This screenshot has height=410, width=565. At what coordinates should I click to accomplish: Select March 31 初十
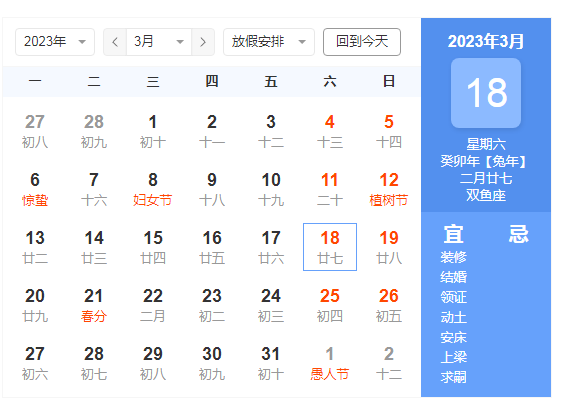pos(271,363)
